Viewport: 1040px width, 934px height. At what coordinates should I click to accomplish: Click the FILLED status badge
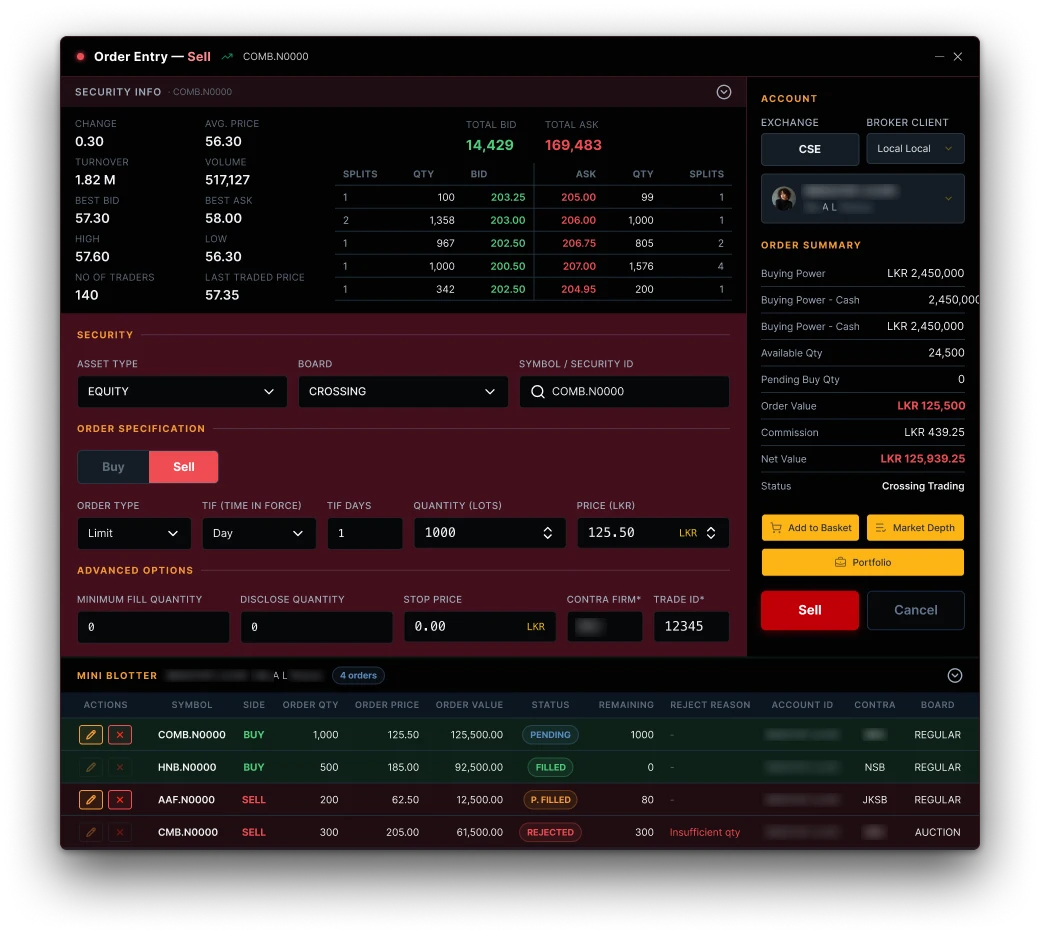(x=551, y=767)
